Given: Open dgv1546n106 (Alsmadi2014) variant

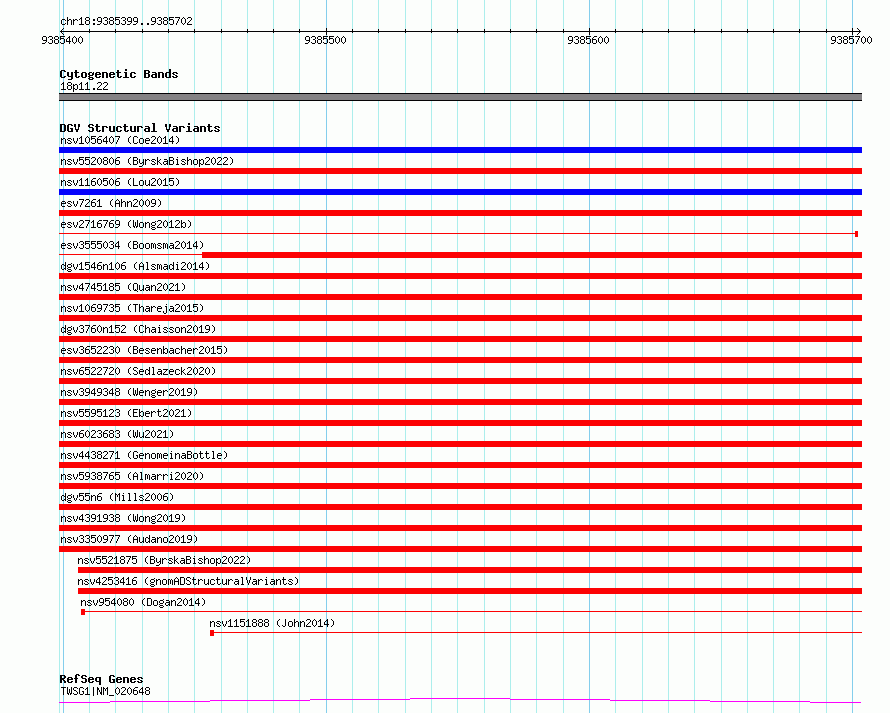Looking at the screenshot, I should click(x=135, y=266).
